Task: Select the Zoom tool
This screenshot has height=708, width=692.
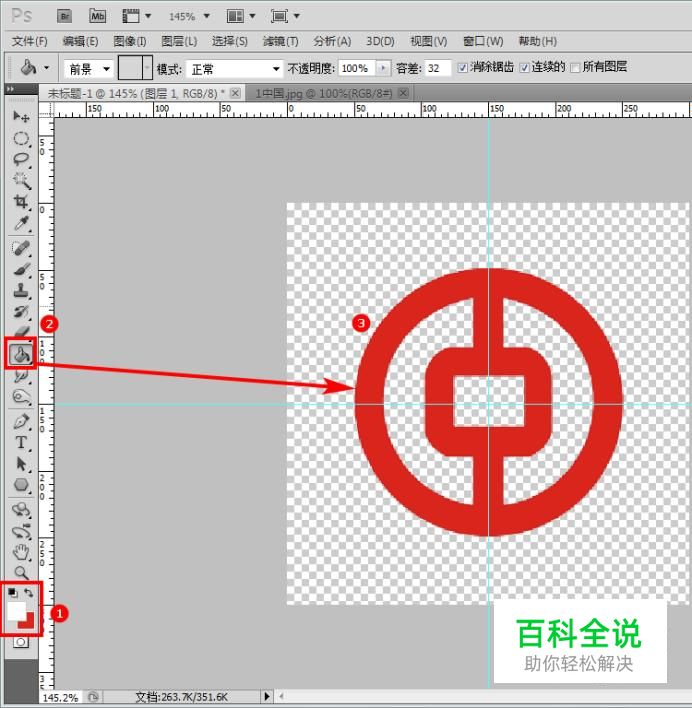Action: [21, 573]
